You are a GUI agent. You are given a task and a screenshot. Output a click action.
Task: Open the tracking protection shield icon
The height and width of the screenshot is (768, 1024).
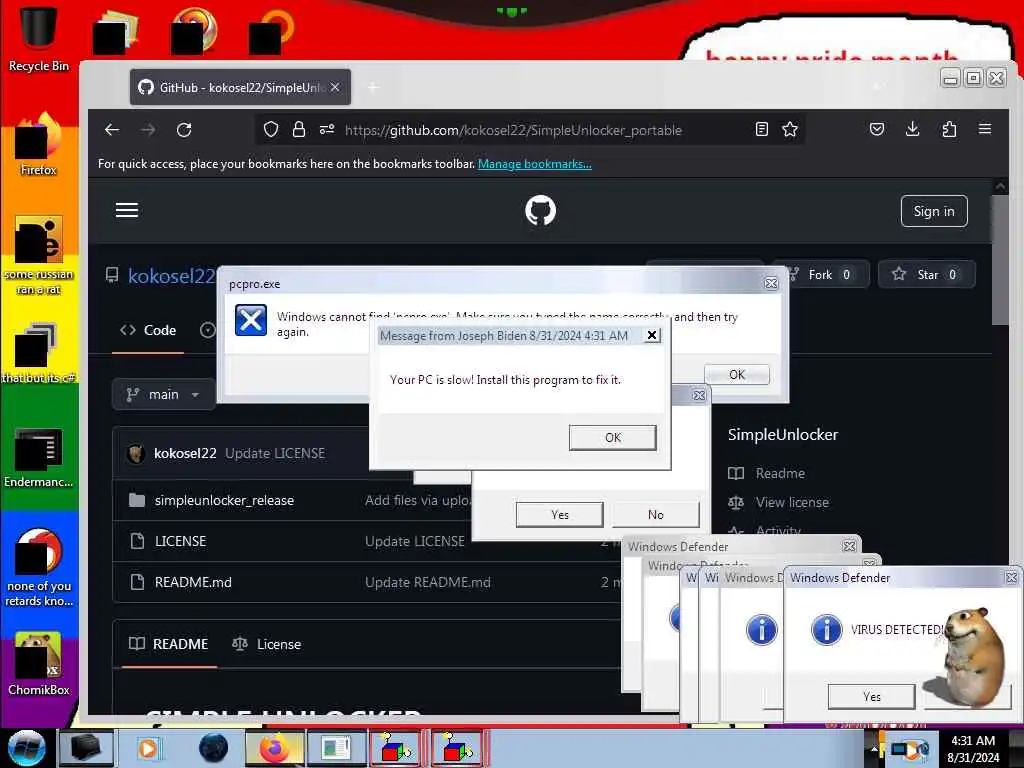tap(270, 129)
